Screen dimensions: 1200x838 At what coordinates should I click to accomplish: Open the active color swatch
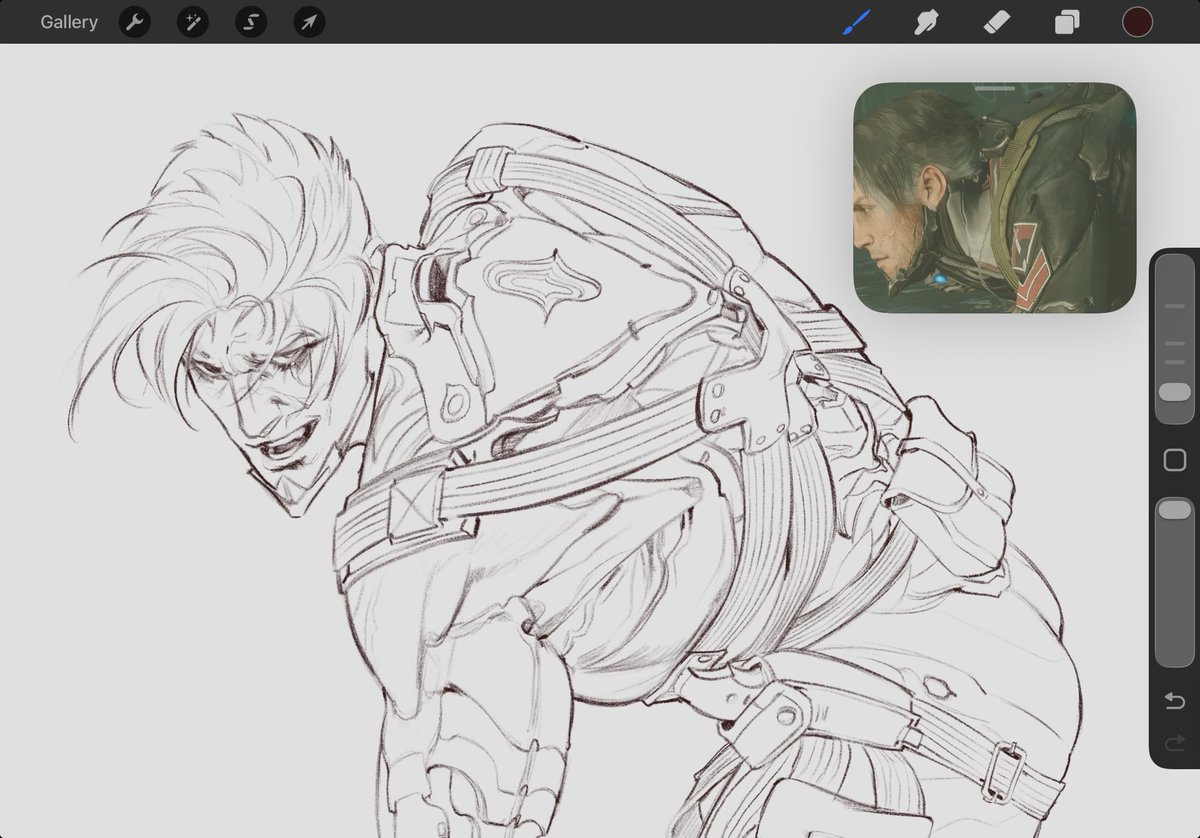coord(1137,22)
